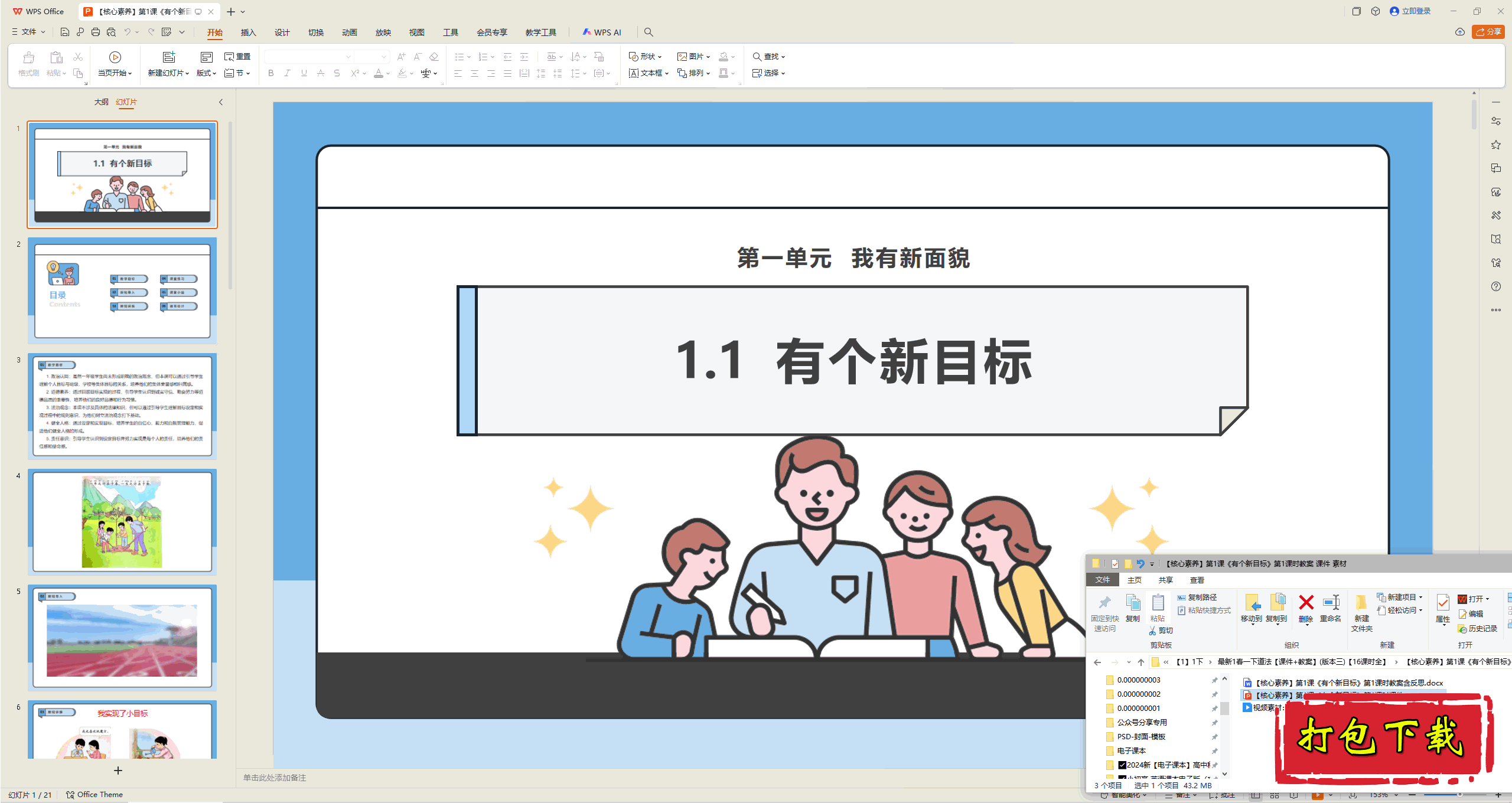The width and height of the screenshot is (1512, 803).
Task: Click the Share (分享) button
Action: coord(1488,32)
